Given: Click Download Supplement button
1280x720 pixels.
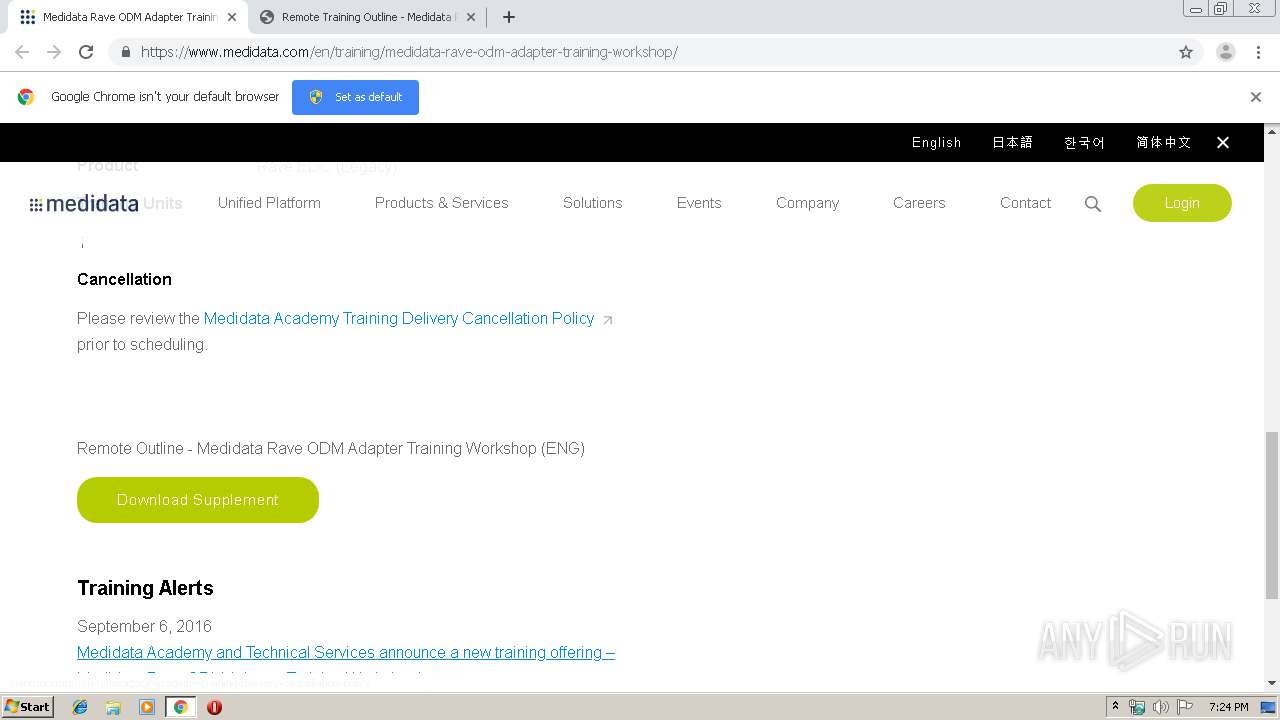Looking at the screenshot, I should (x=198, y=500).
